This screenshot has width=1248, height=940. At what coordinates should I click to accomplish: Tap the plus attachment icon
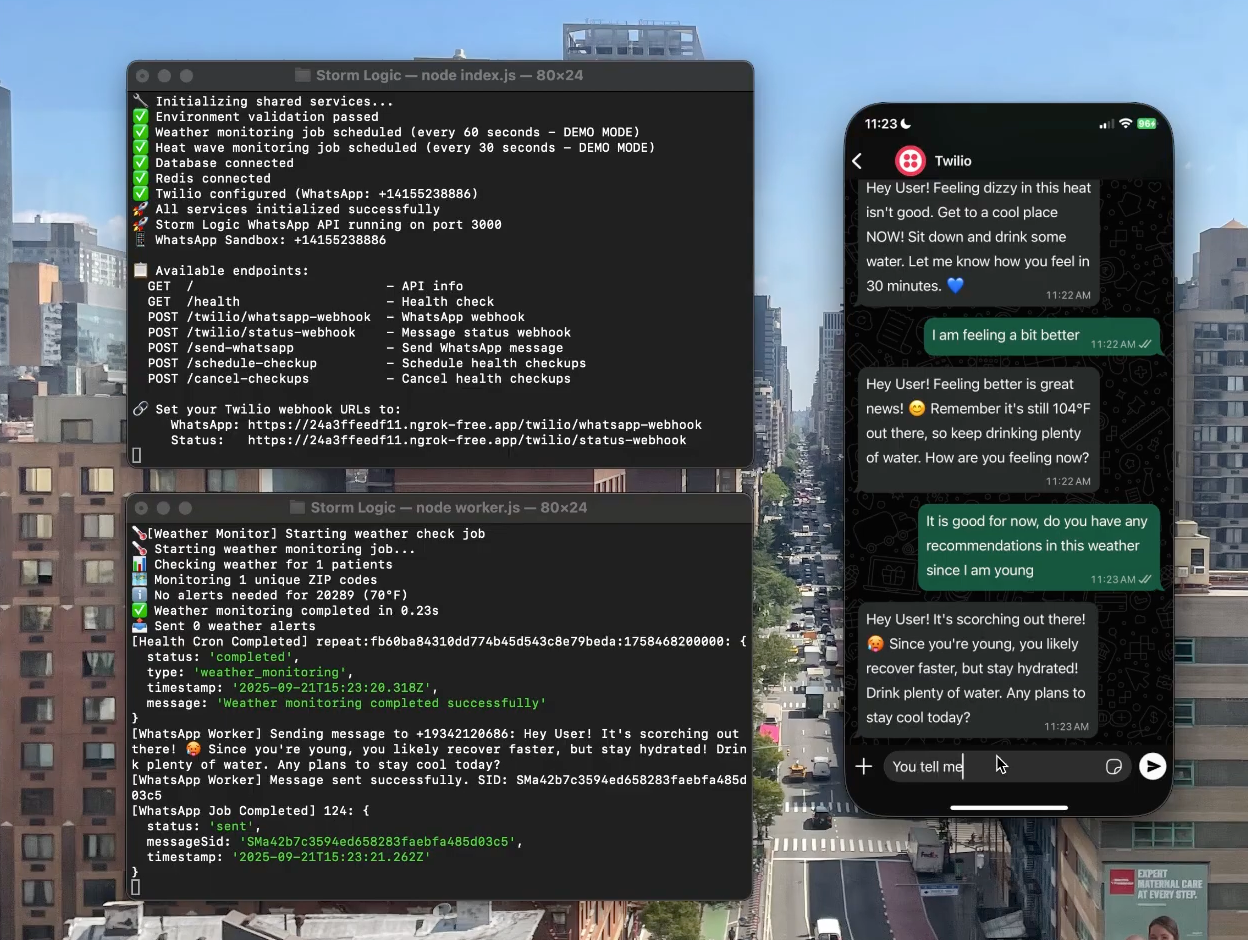(864, 767)
